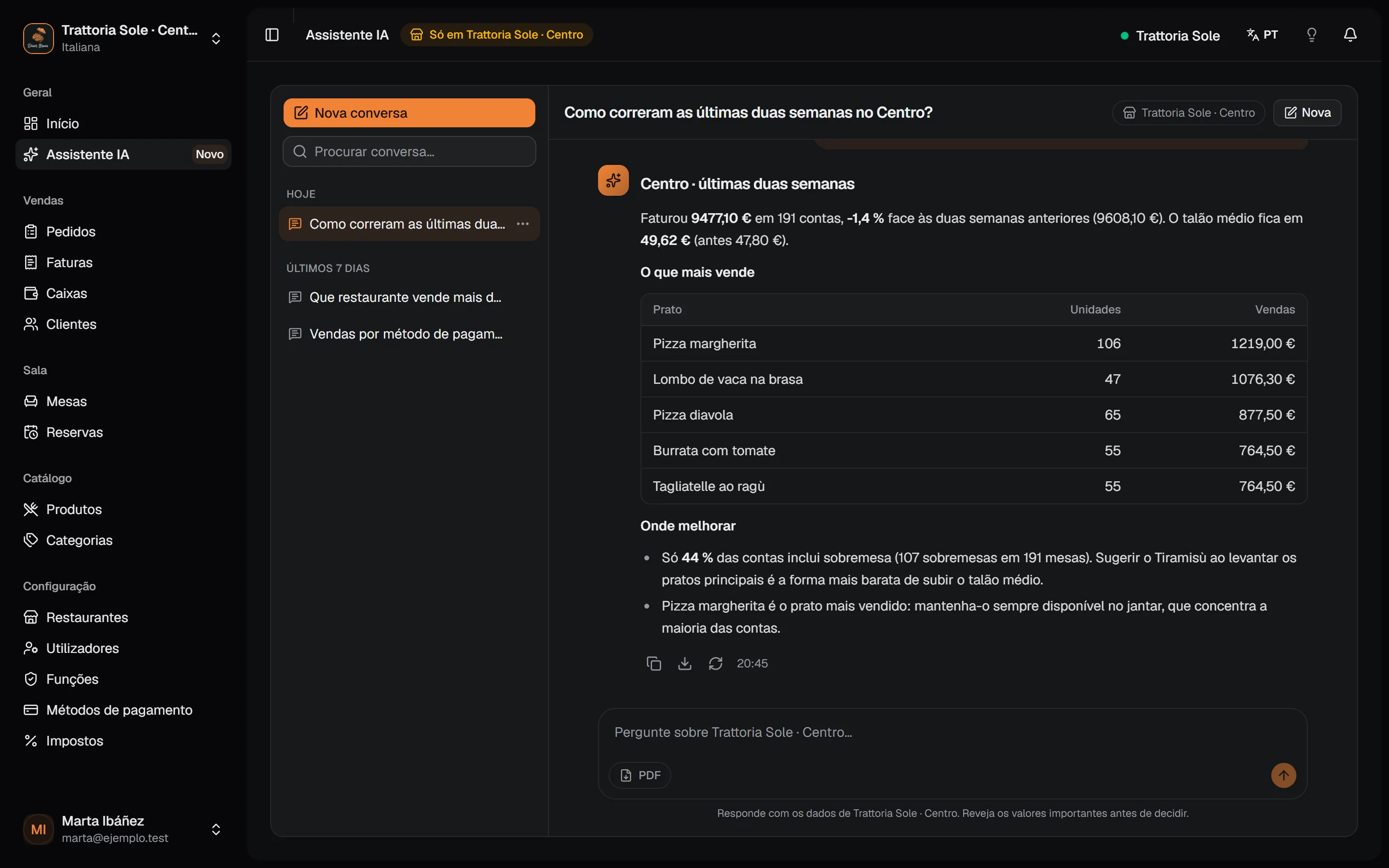Click the Pizza margherita table row
Image resolution: width=1389 pixels, height=868 pixels.
coord(973,343)
